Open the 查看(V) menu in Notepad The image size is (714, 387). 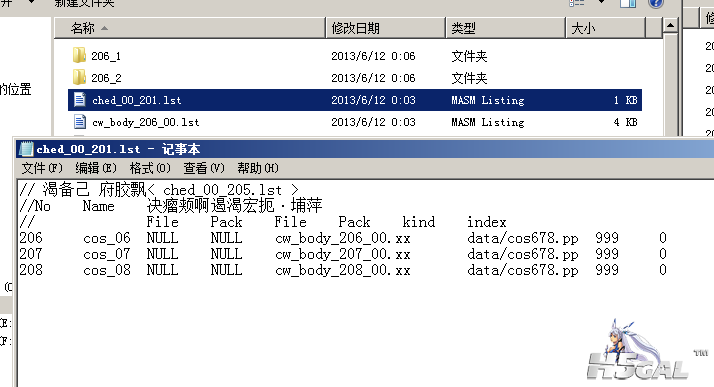[204, 168]
